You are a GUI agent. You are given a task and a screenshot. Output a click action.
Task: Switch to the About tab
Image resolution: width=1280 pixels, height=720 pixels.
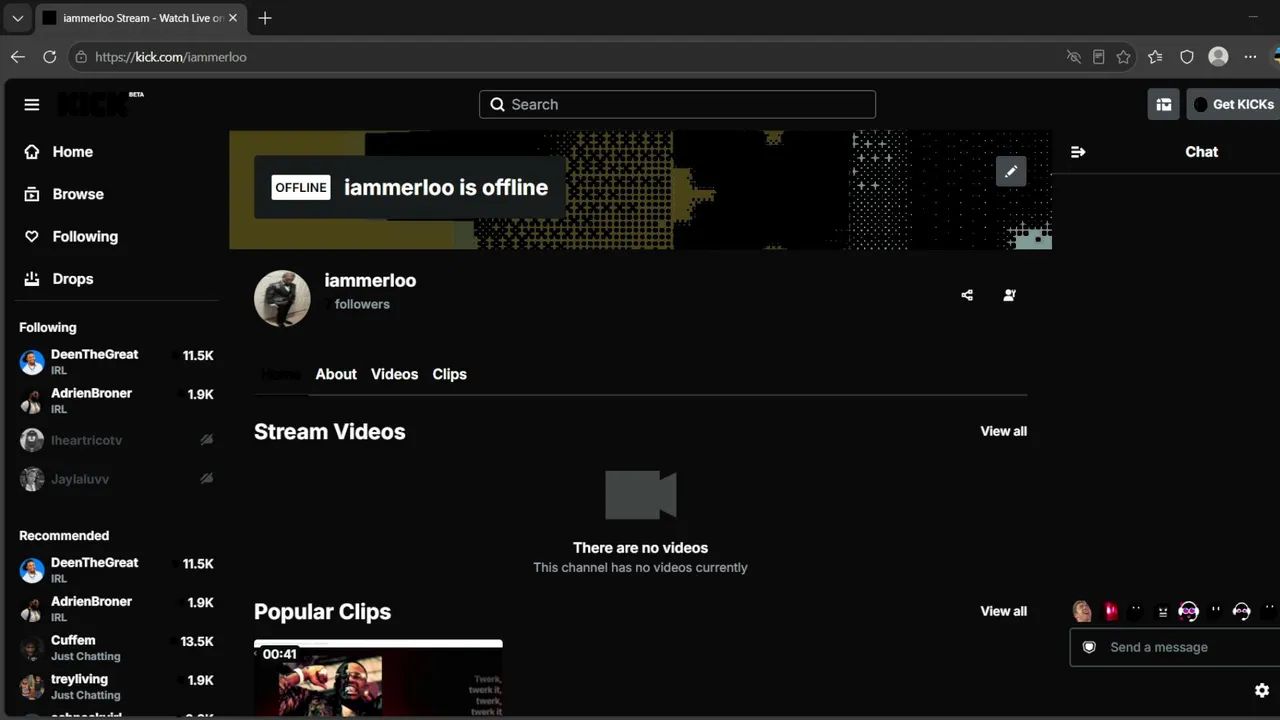tap(336, 374)
